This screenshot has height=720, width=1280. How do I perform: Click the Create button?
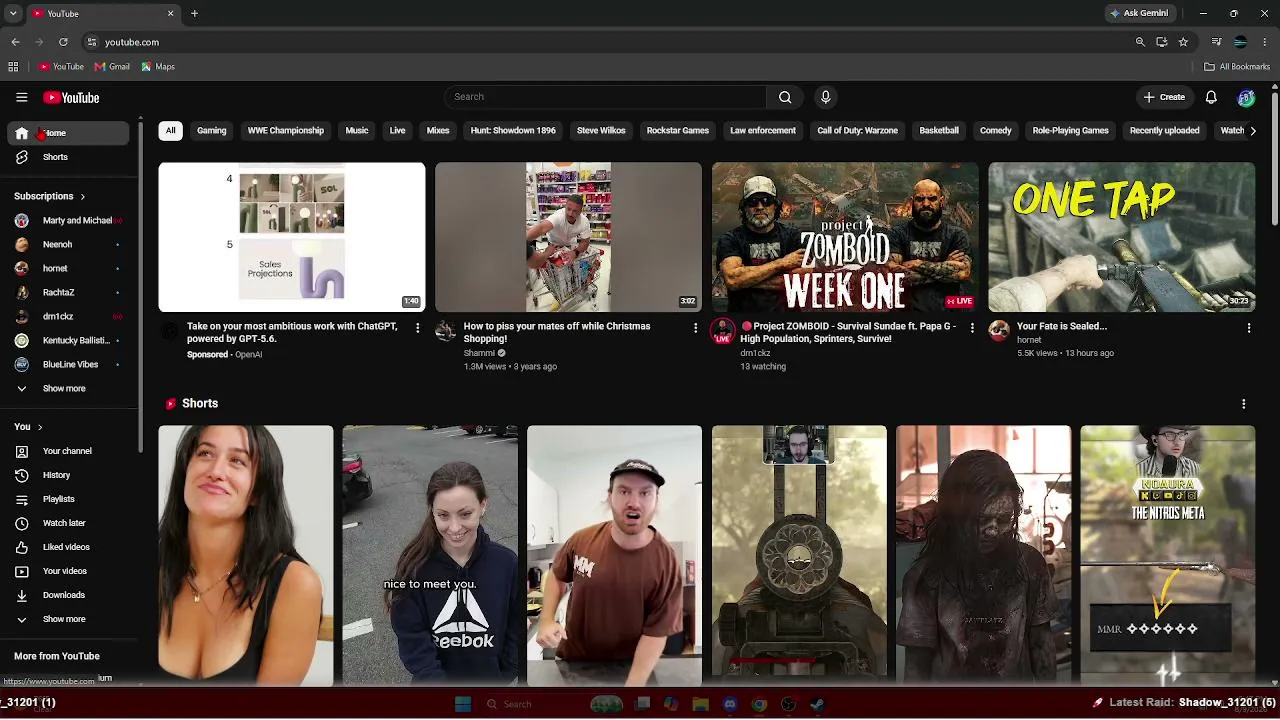(x=1165, y=97)
